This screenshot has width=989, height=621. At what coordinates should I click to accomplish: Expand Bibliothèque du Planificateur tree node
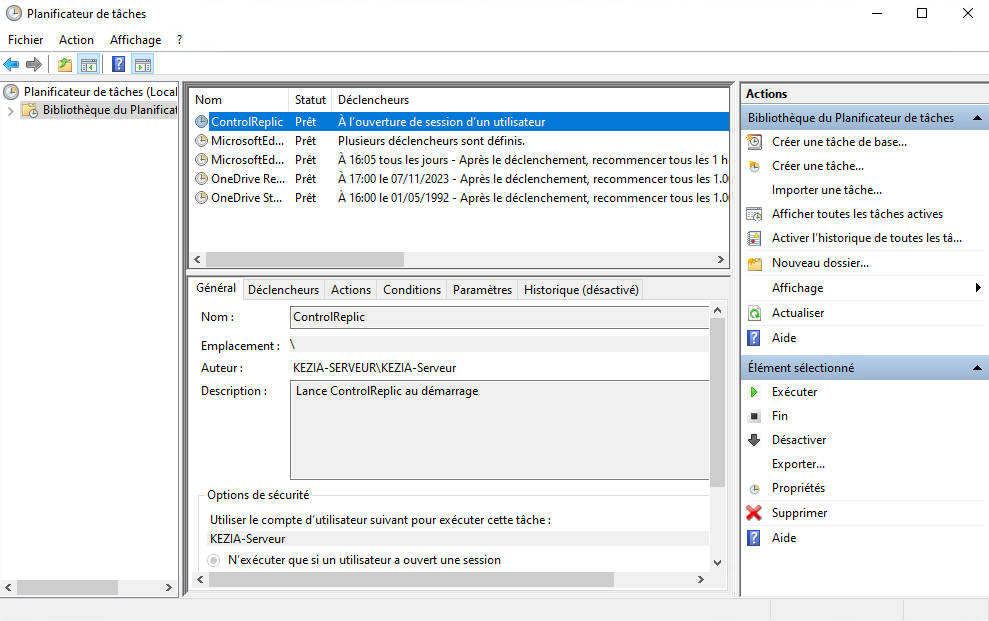pos(11,110)
